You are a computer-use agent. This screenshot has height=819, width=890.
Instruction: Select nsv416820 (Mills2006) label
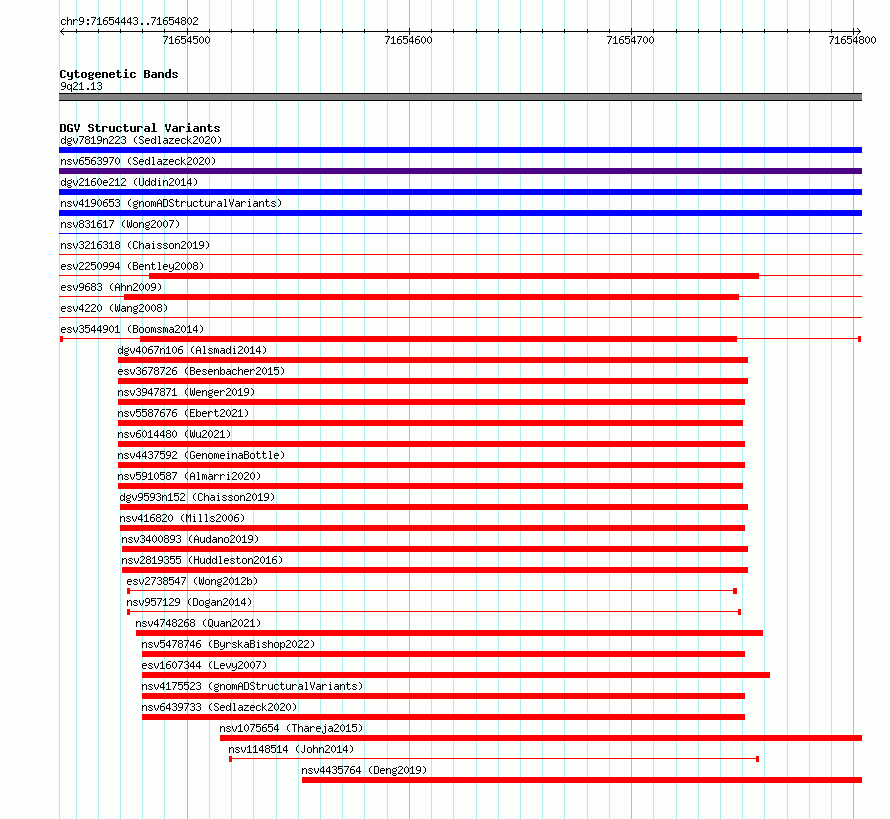pos(182,518)
